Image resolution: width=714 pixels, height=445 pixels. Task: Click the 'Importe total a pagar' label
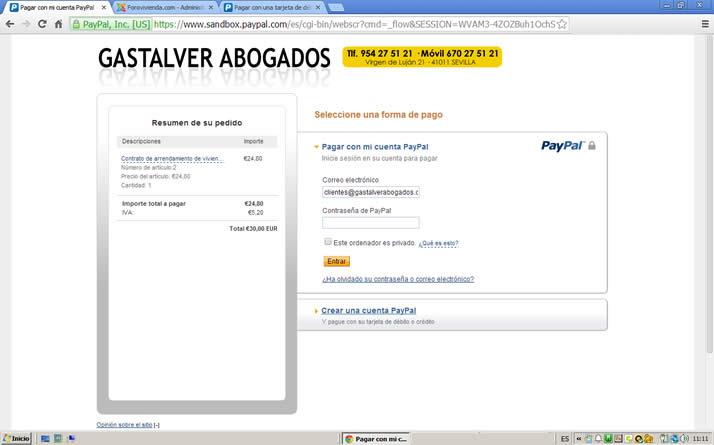point(153,204)
